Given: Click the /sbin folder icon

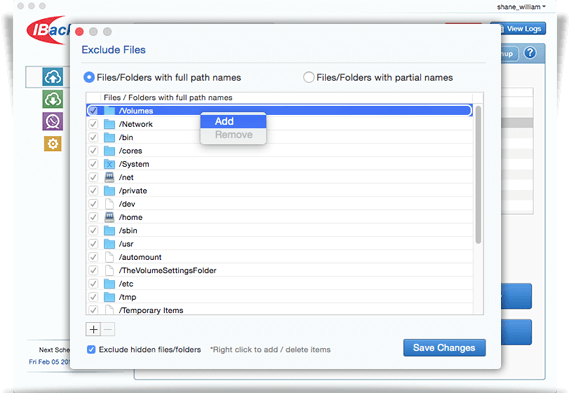Looking at the screenshot, I should click(109, 230).
